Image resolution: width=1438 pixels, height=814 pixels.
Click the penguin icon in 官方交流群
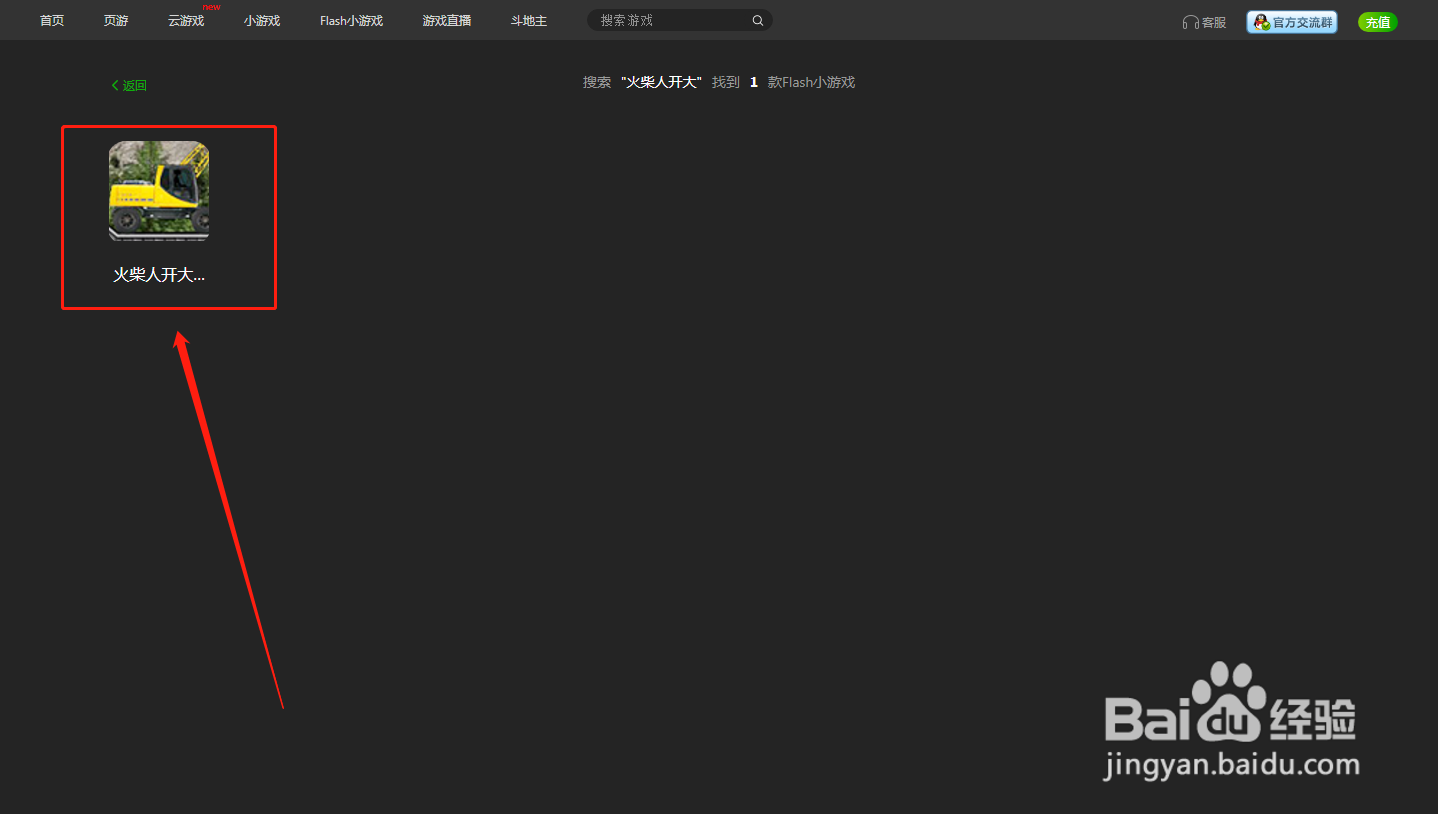[1261, 22]
